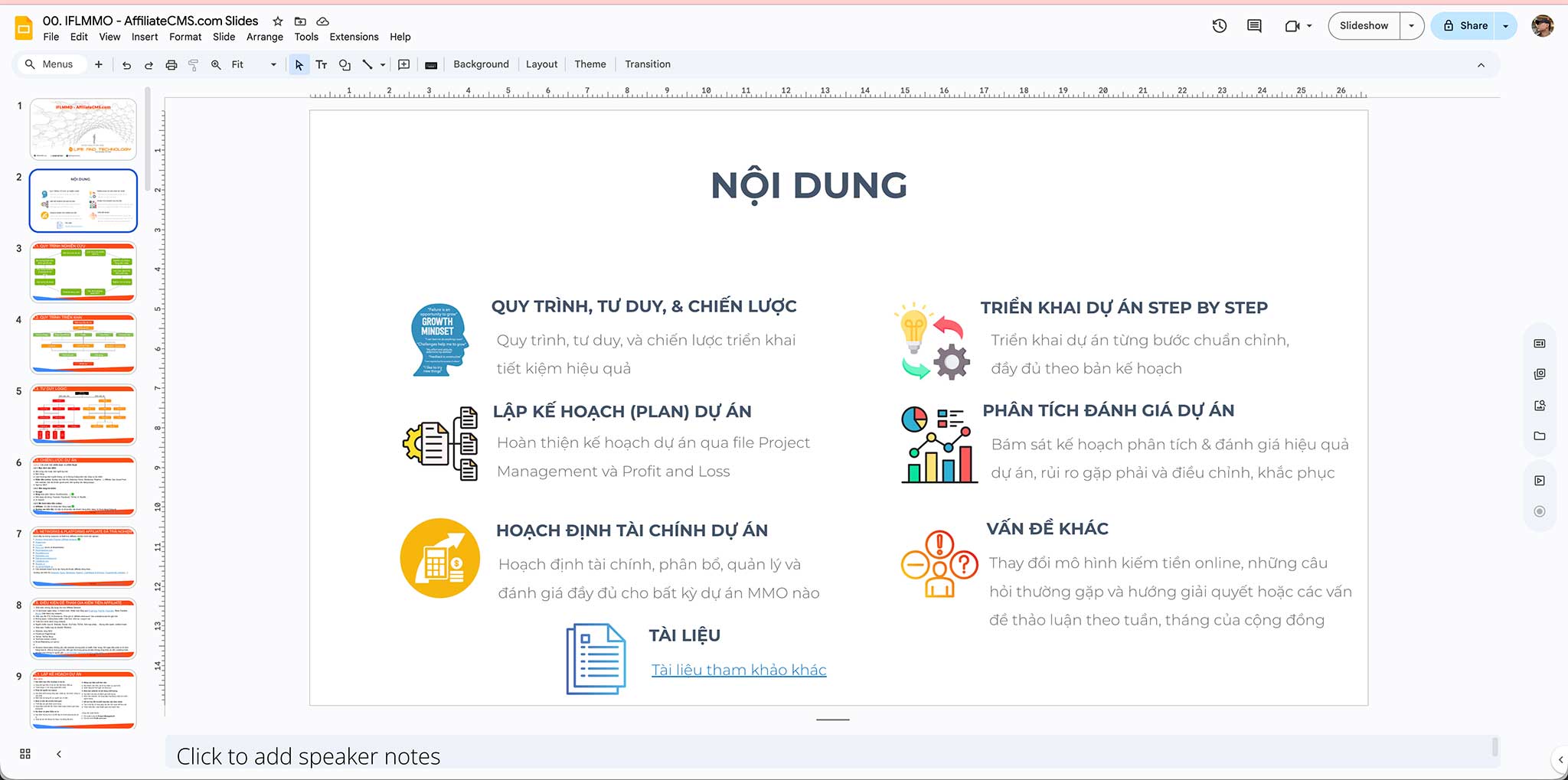
Task: Click the Undo icon
Action: pos(126,65)
